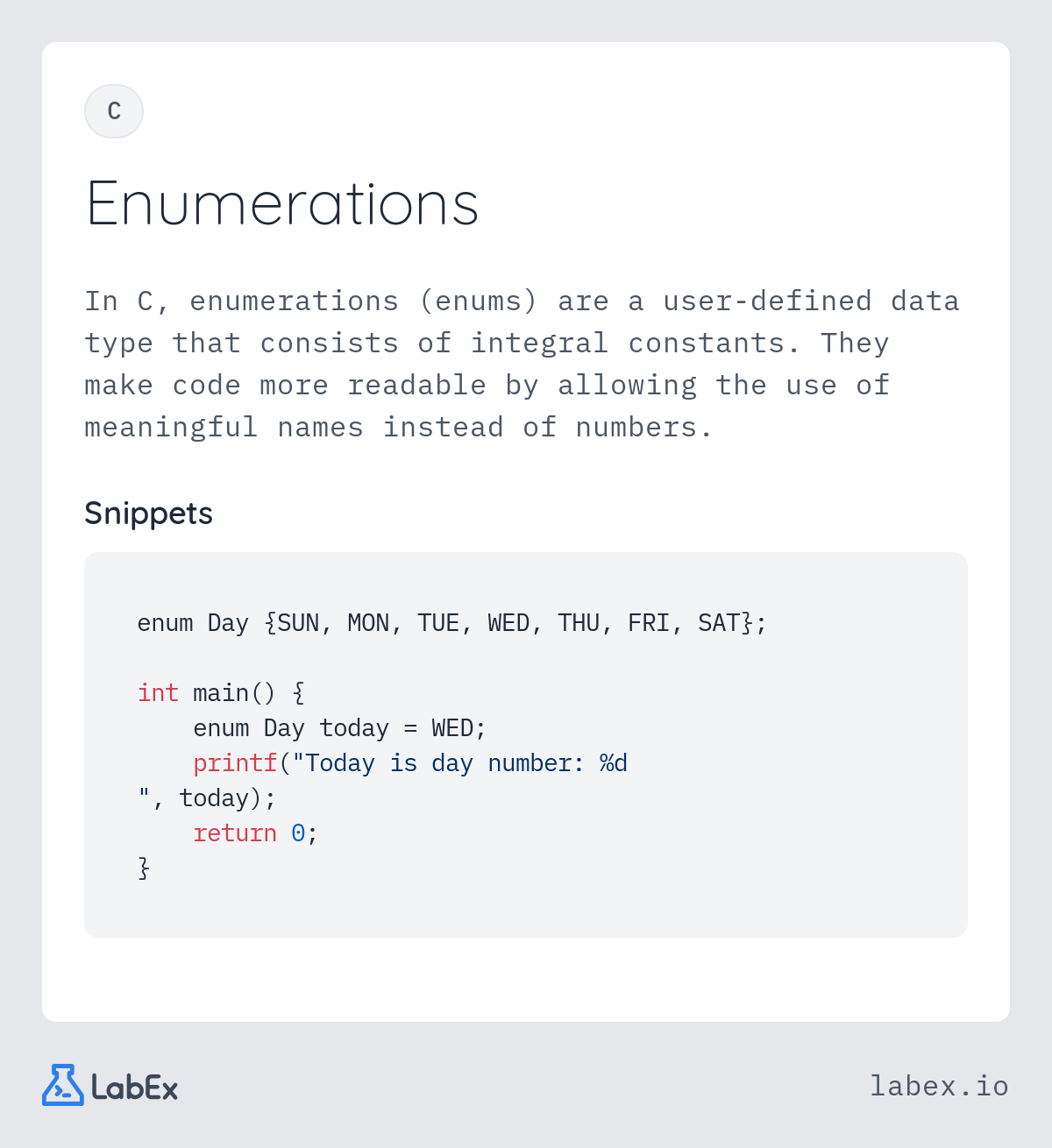Click the SAT constant in enum list
1052x1148 pixels.
719,623
